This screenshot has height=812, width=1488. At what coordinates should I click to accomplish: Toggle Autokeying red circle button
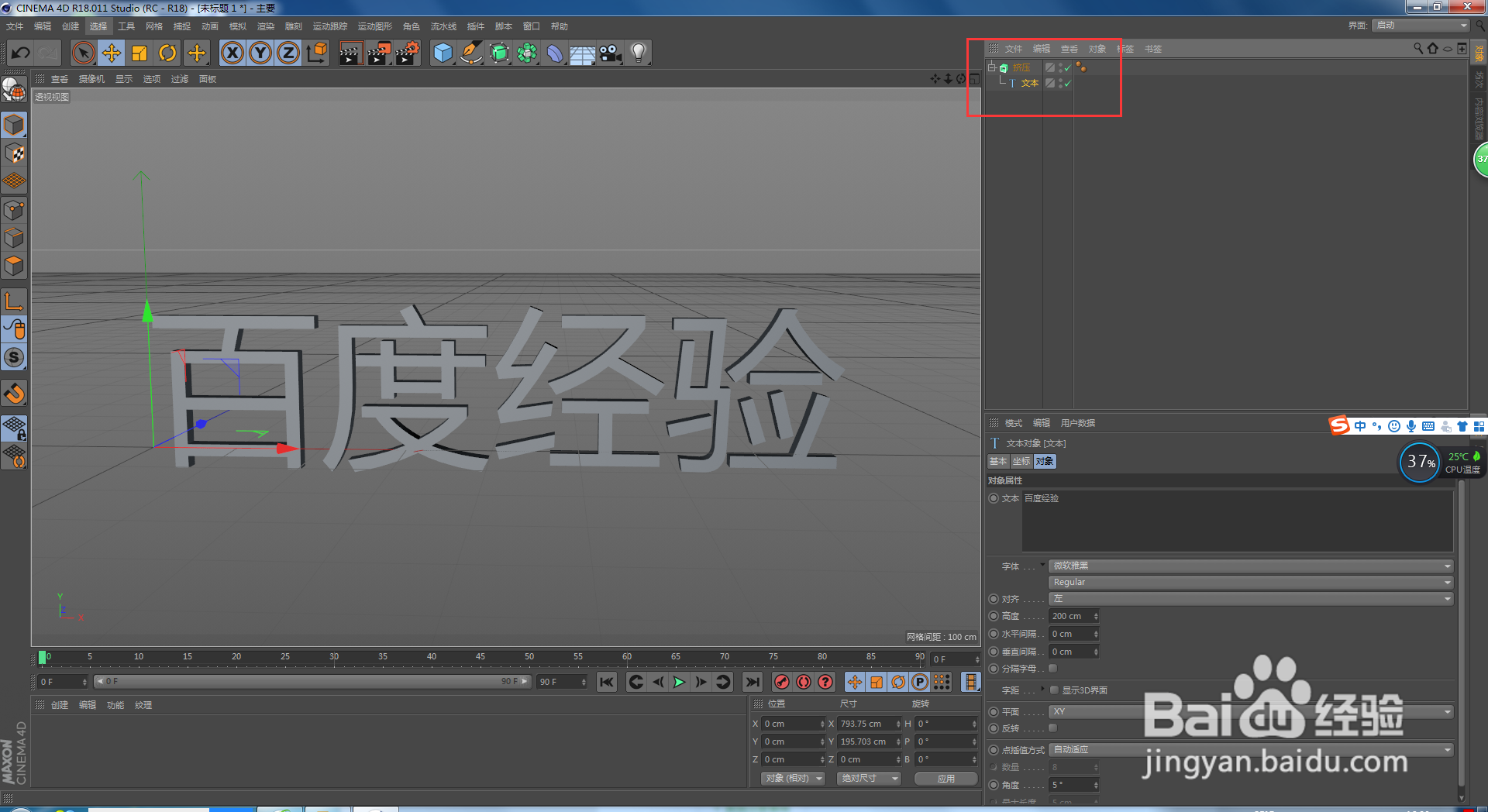804,682
